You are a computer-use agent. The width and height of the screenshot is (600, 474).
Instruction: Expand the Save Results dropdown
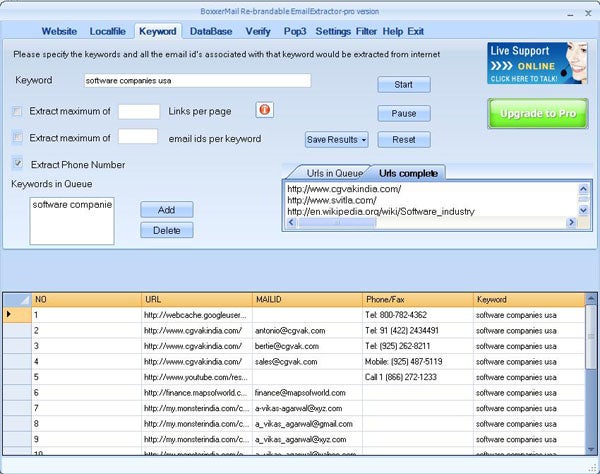(337, 139)
